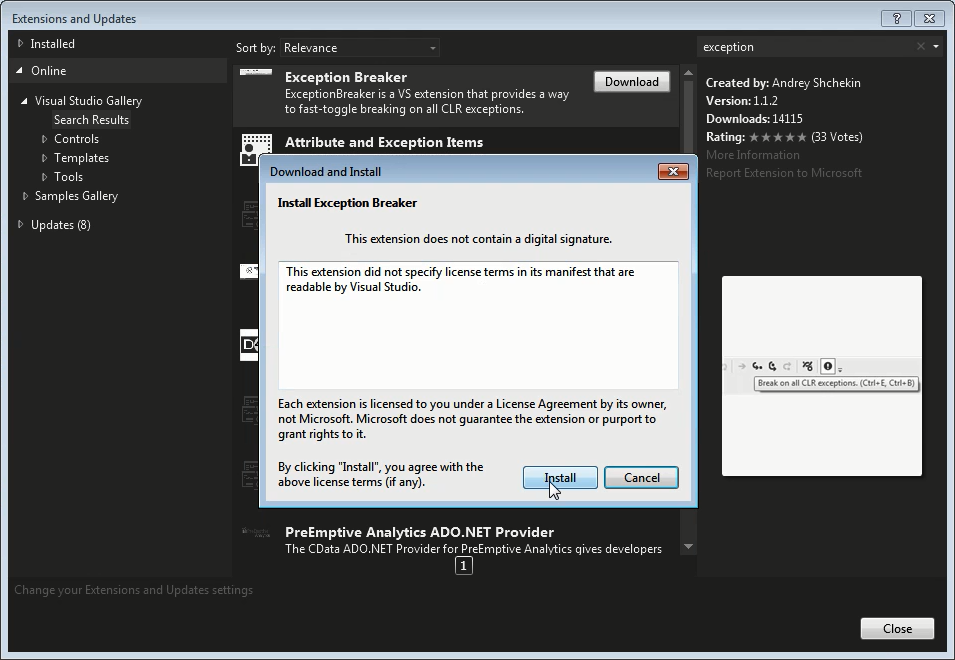Clear the search text with the X icon
The image size is (955, 660).
tap(921, 46)
